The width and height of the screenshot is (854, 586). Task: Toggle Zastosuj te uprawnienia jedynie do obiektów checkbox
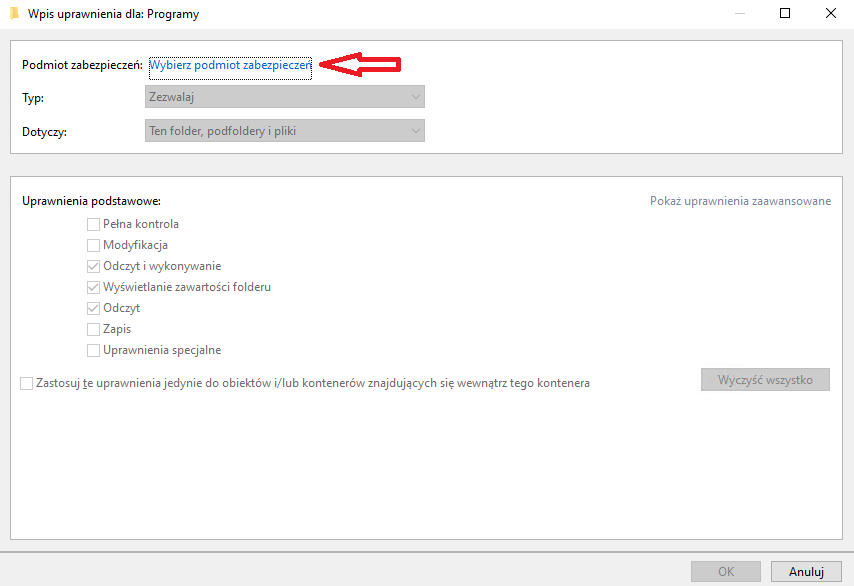(x=26, y=383)
